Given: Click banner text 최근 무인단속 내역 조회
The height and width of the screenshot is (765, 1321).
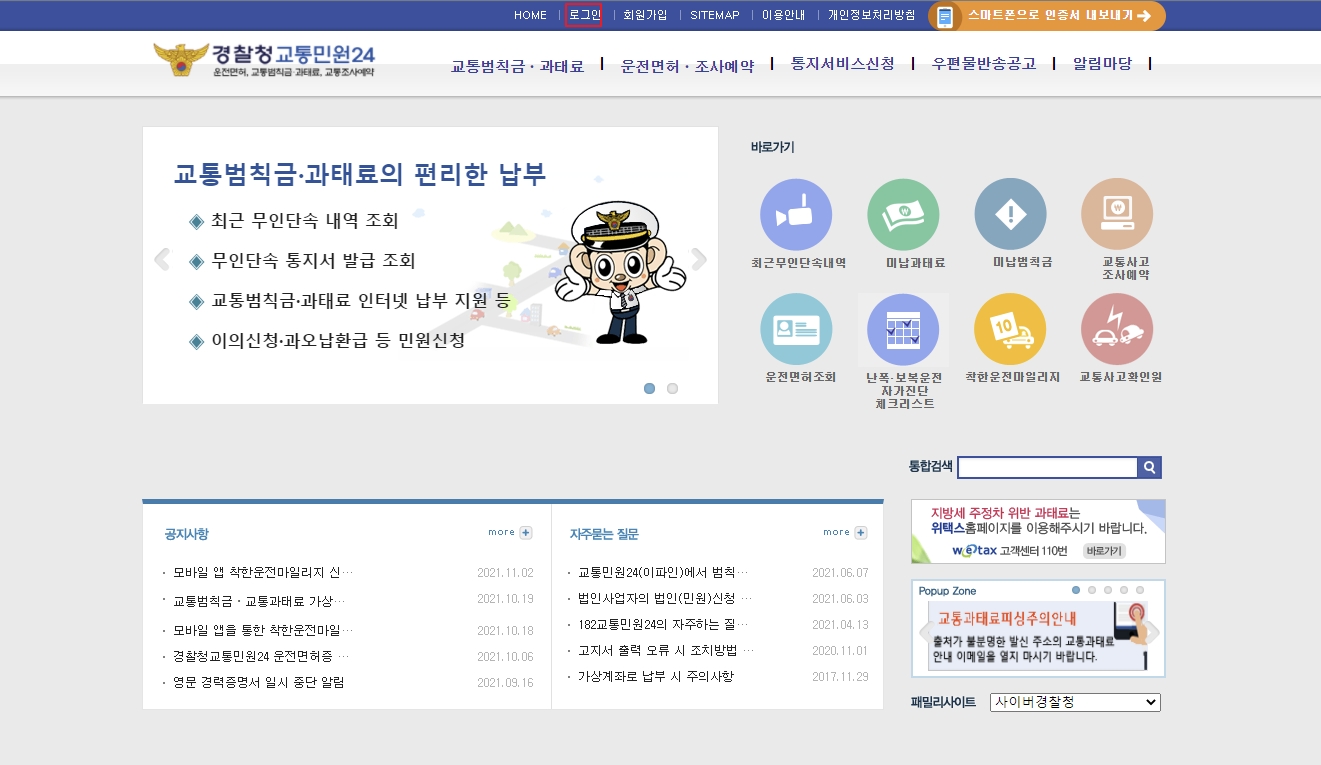Looking at the screenshot, I should pyautogui.click(x=305, y=220).
